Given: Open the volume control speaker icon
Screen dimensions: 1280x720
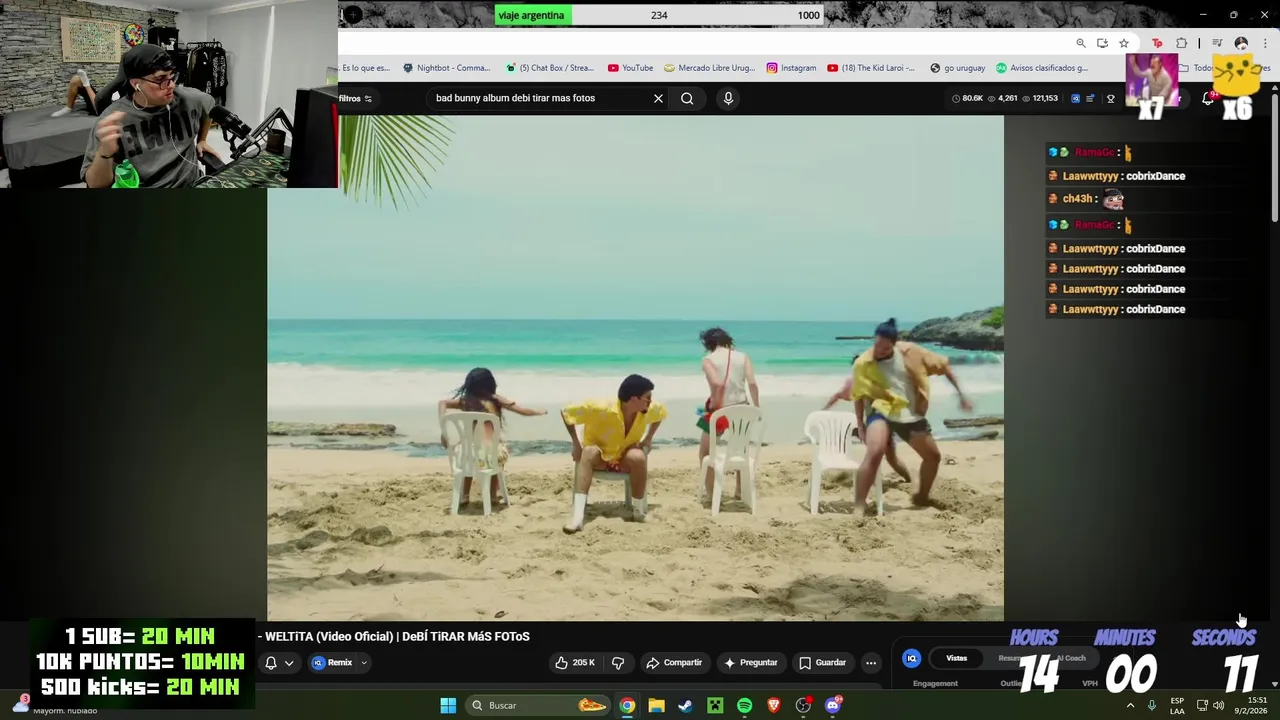Looking at the screenshot, I should [1218, 705].
